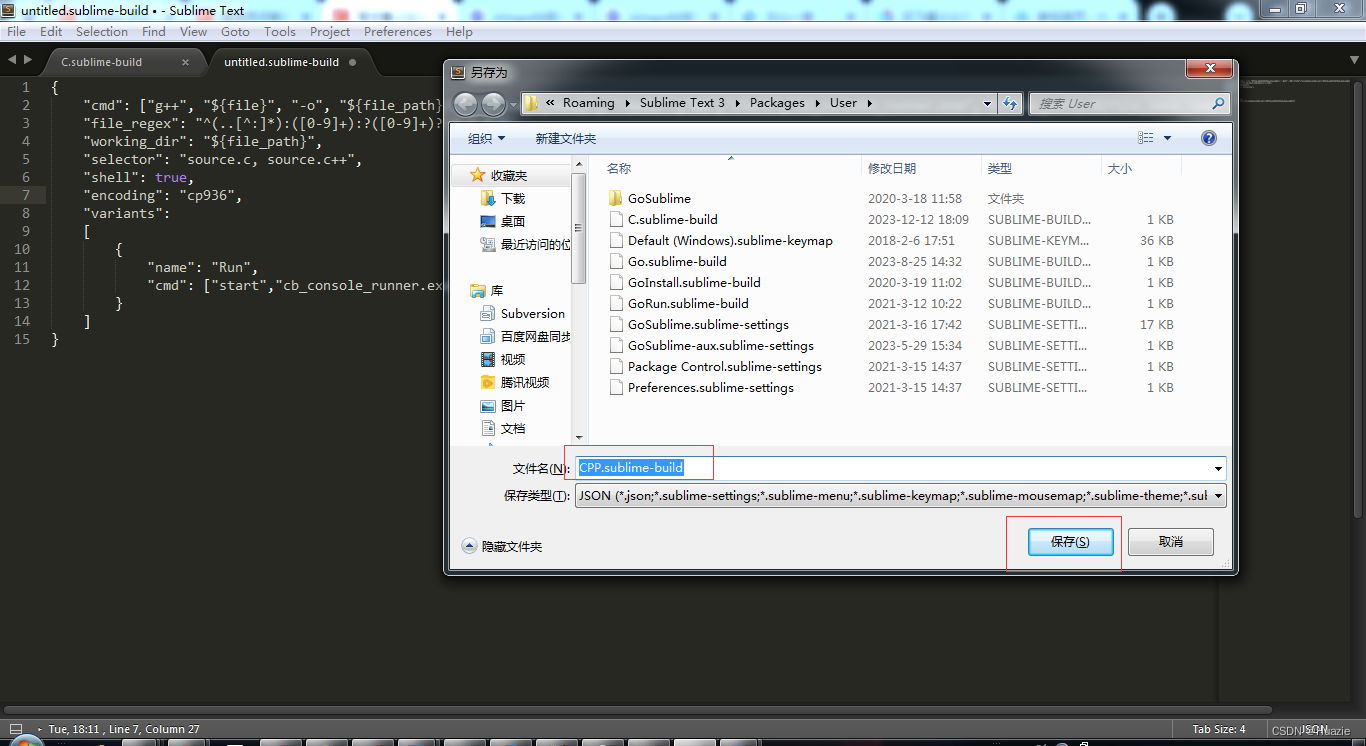This screenshot has width=1366, height=746.
Task: Open the Preferences menu
Action: 398,31
